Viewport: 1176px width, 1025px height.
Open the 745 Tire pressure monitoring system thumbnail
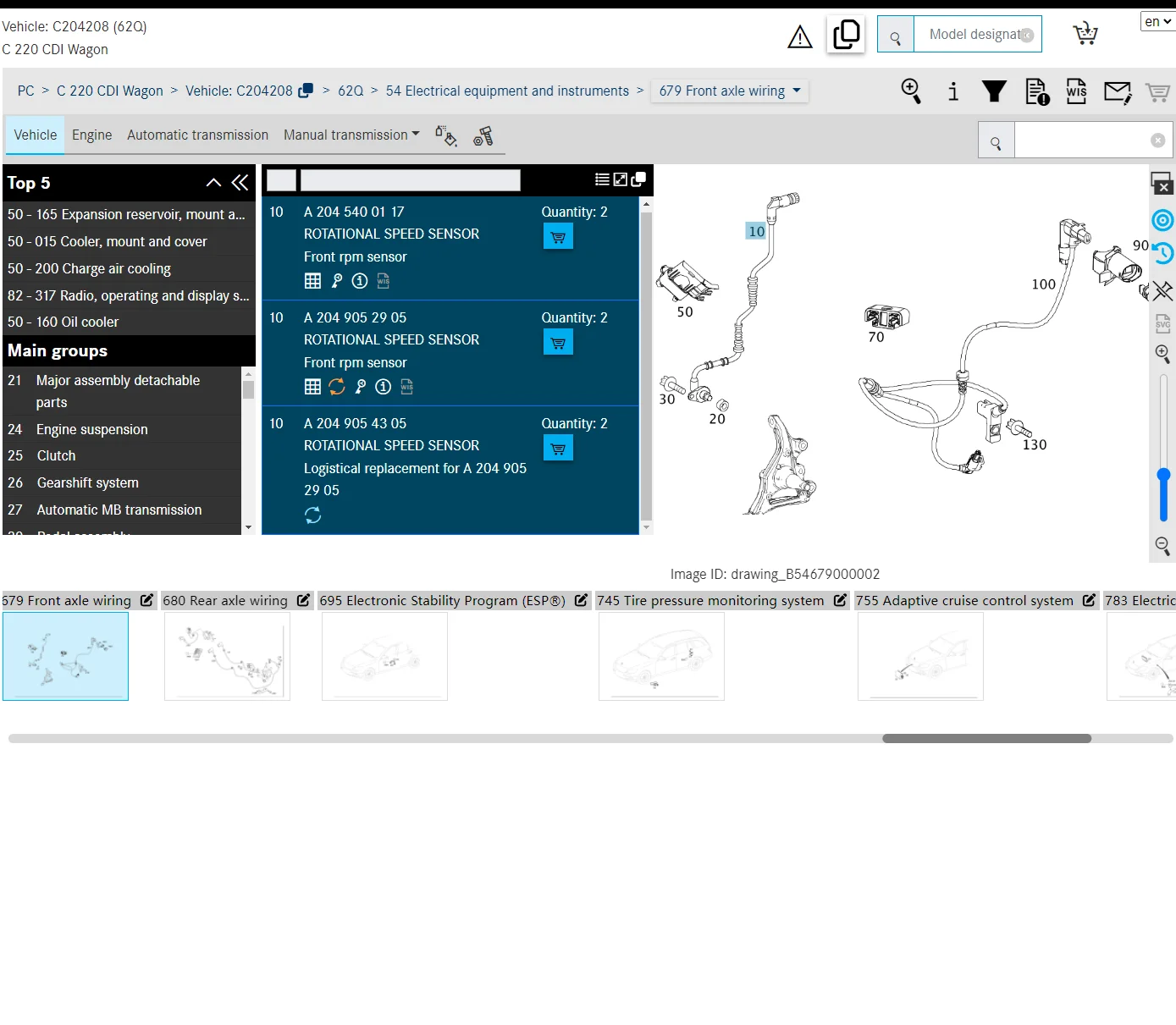[661, 656]
